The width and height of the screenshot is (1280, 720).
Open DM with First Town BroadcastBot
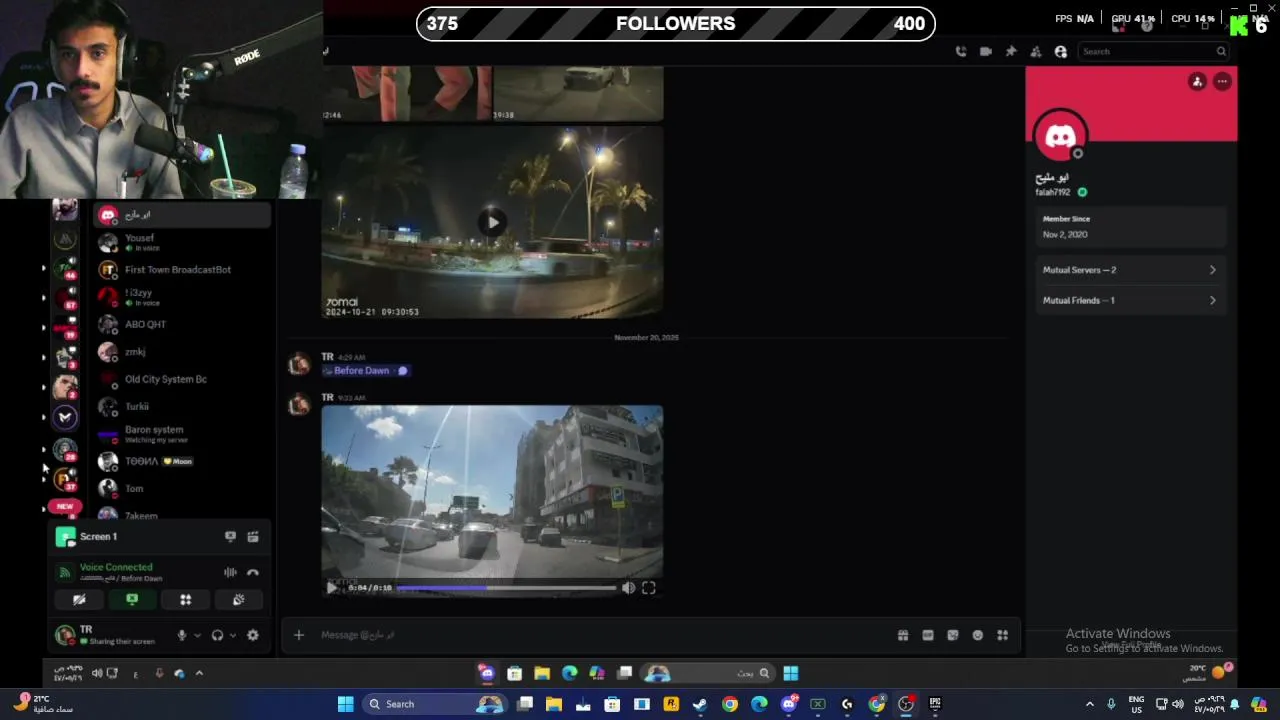(x=183, y=270)
